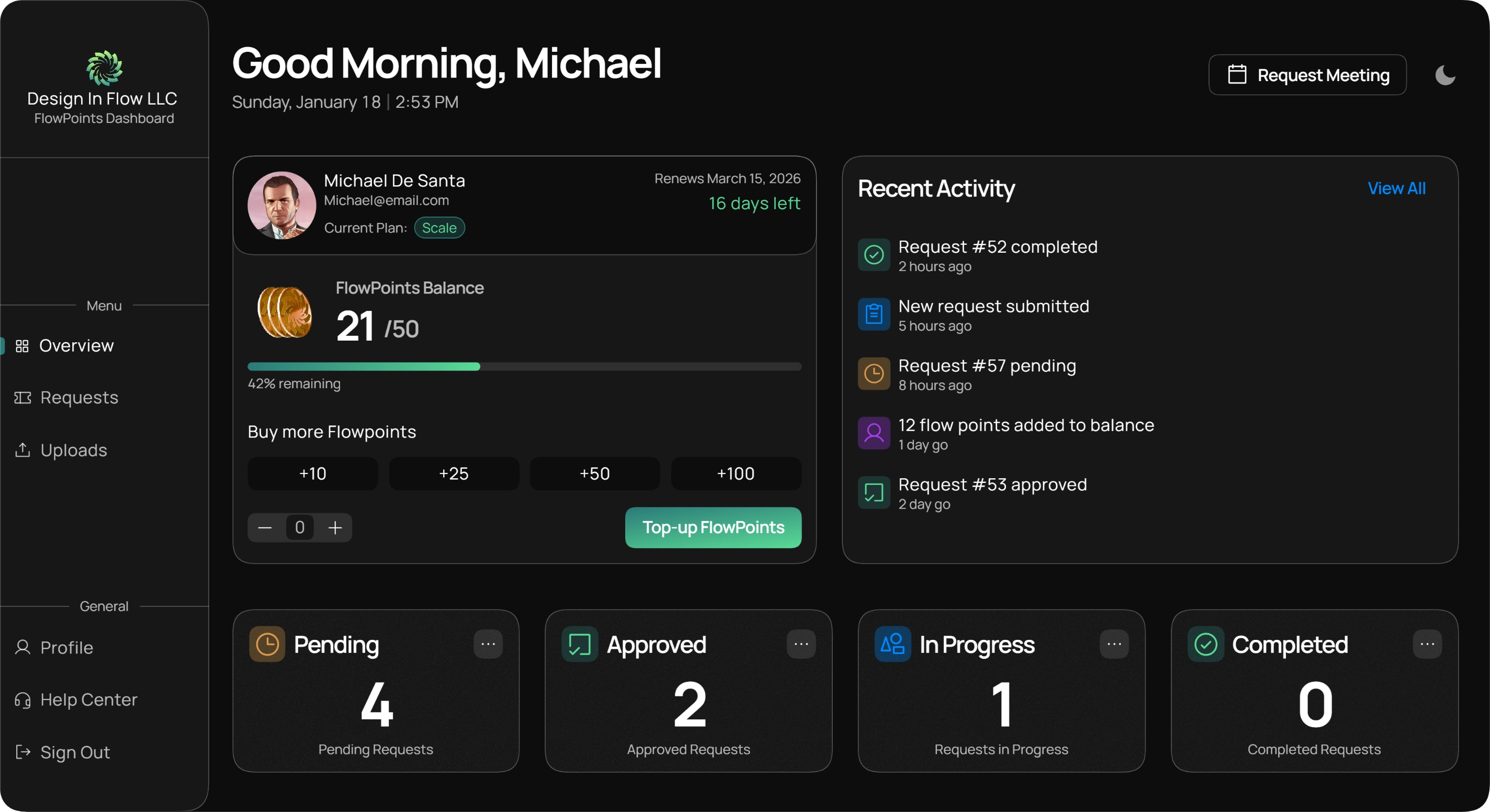The height and width of the screenshot is (812, 1490).
Task: Expand the Completed card ellipsis menu
Action: point(1426,644)
